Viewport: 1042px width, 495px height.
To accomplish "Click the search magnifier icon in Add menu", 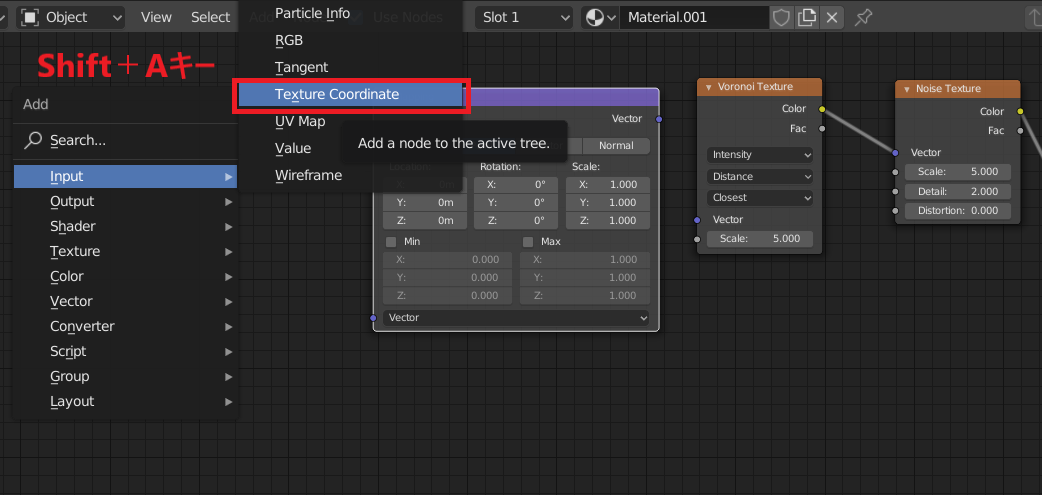I will 33,140.
